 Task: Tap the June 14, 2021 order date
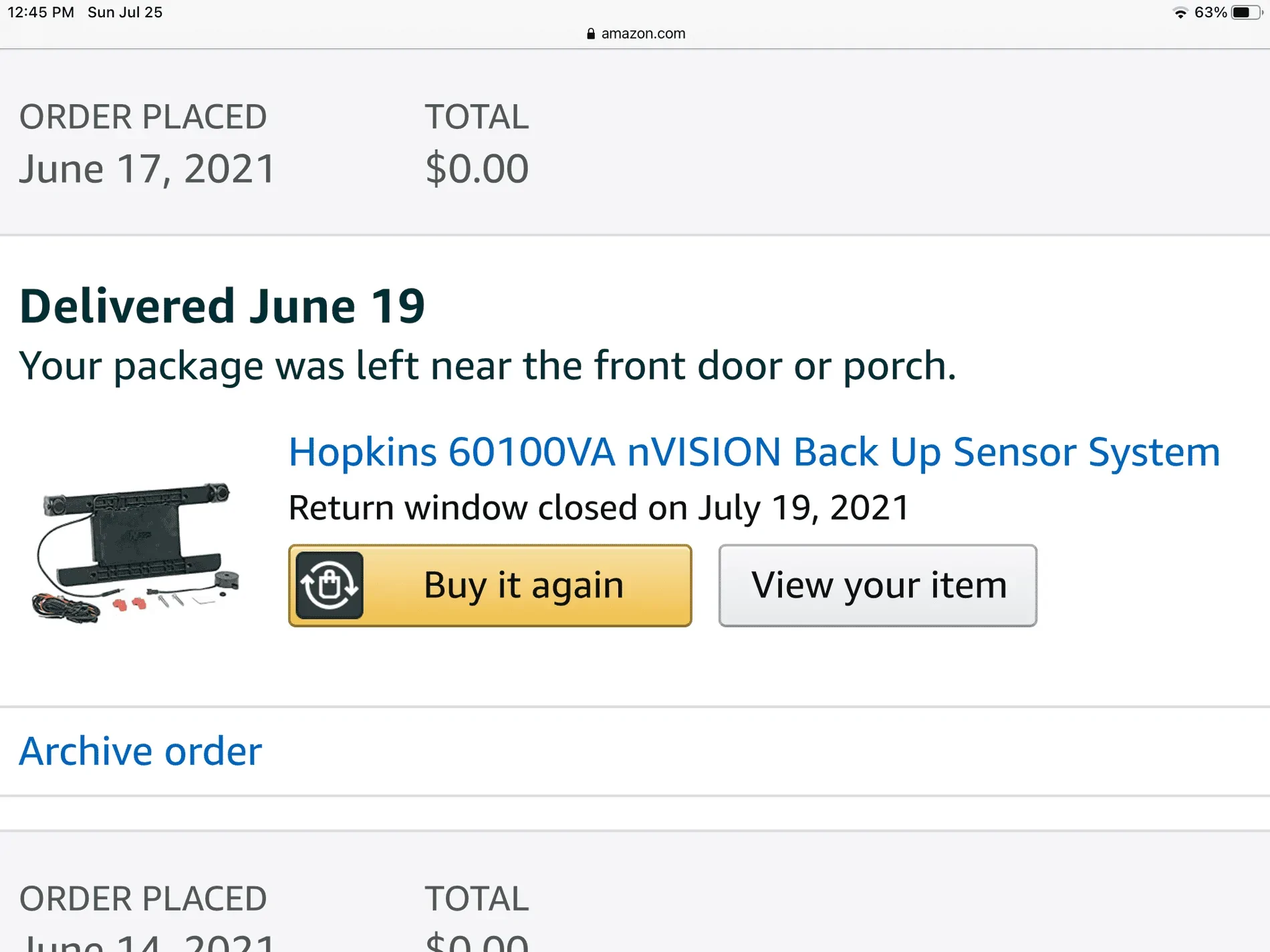(147, 941)
